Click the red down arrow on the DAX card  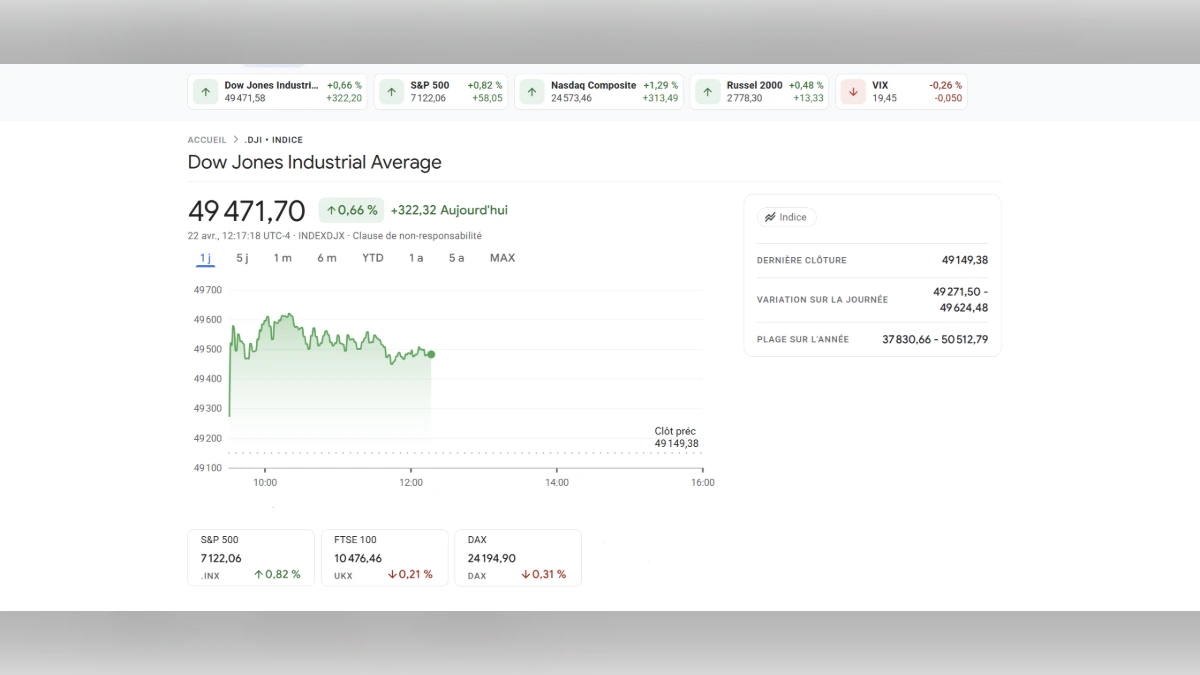point(525,574)
